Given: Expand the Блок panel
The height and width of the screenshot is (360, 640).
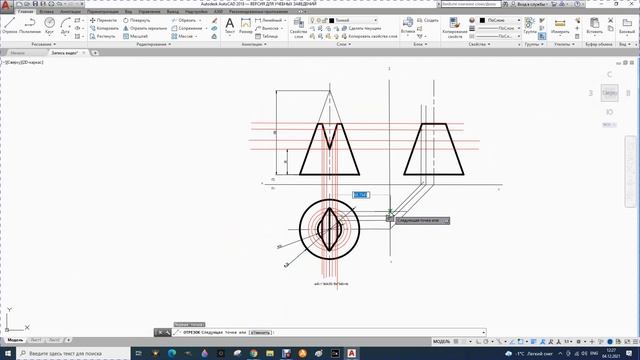Looking at the screenshot, I should 420,44.
